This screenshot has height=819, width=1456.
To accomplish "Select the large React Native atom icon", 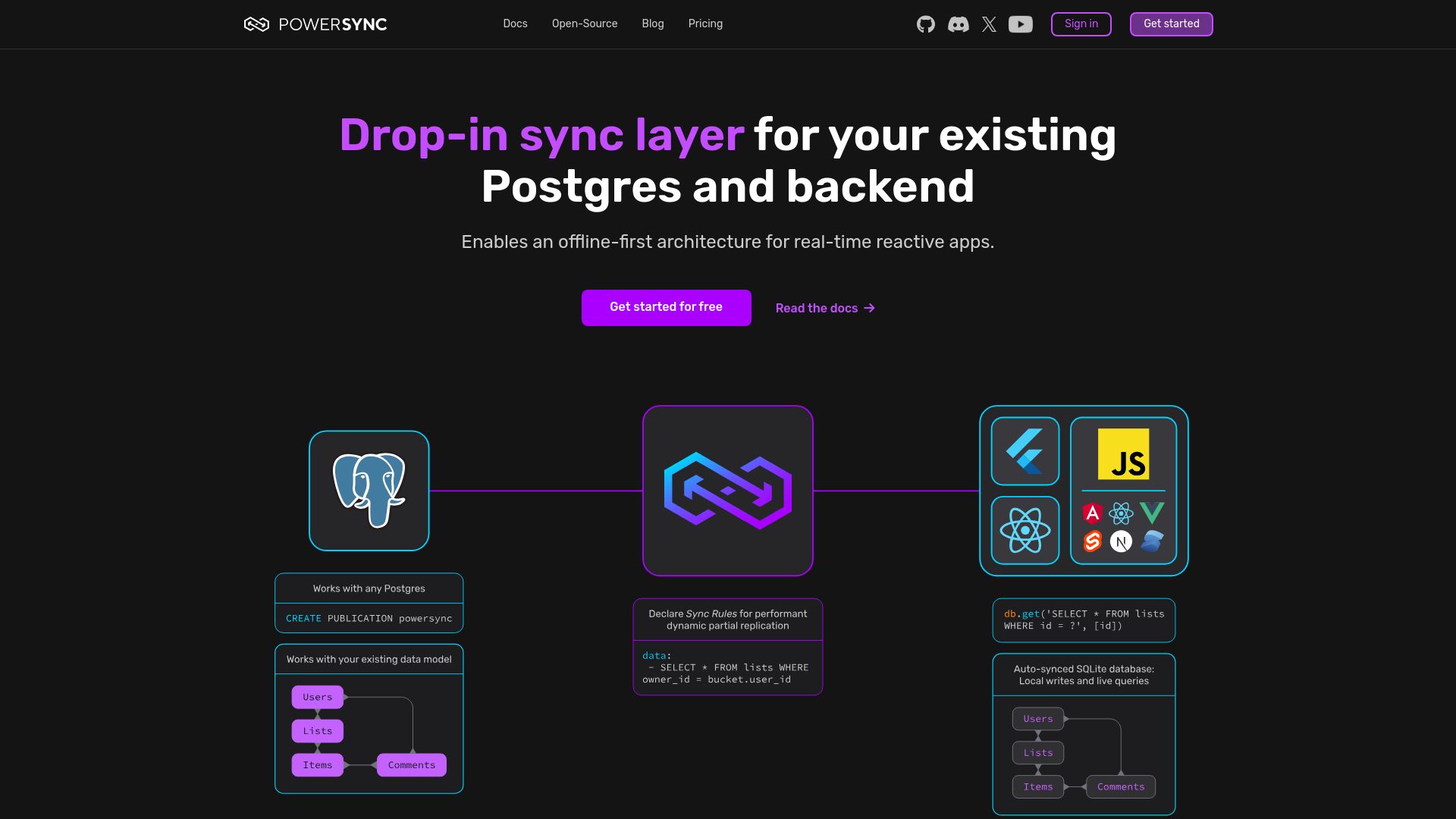I will click(x=1025, y=530).
